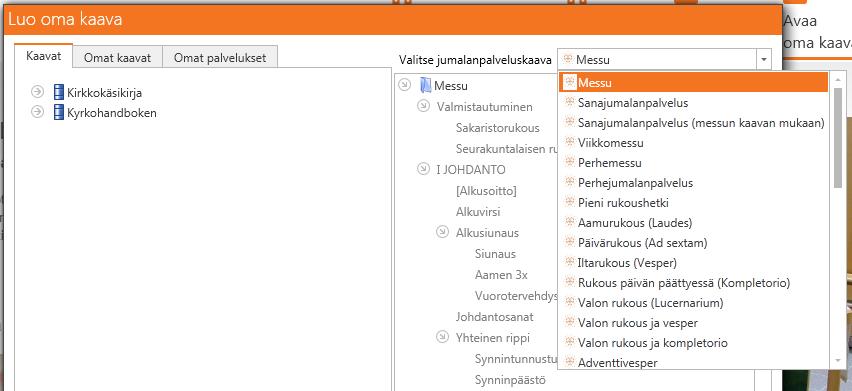Click the icon beside Adventtivesper option
852x391 pixels.
(x=569, y=362)
